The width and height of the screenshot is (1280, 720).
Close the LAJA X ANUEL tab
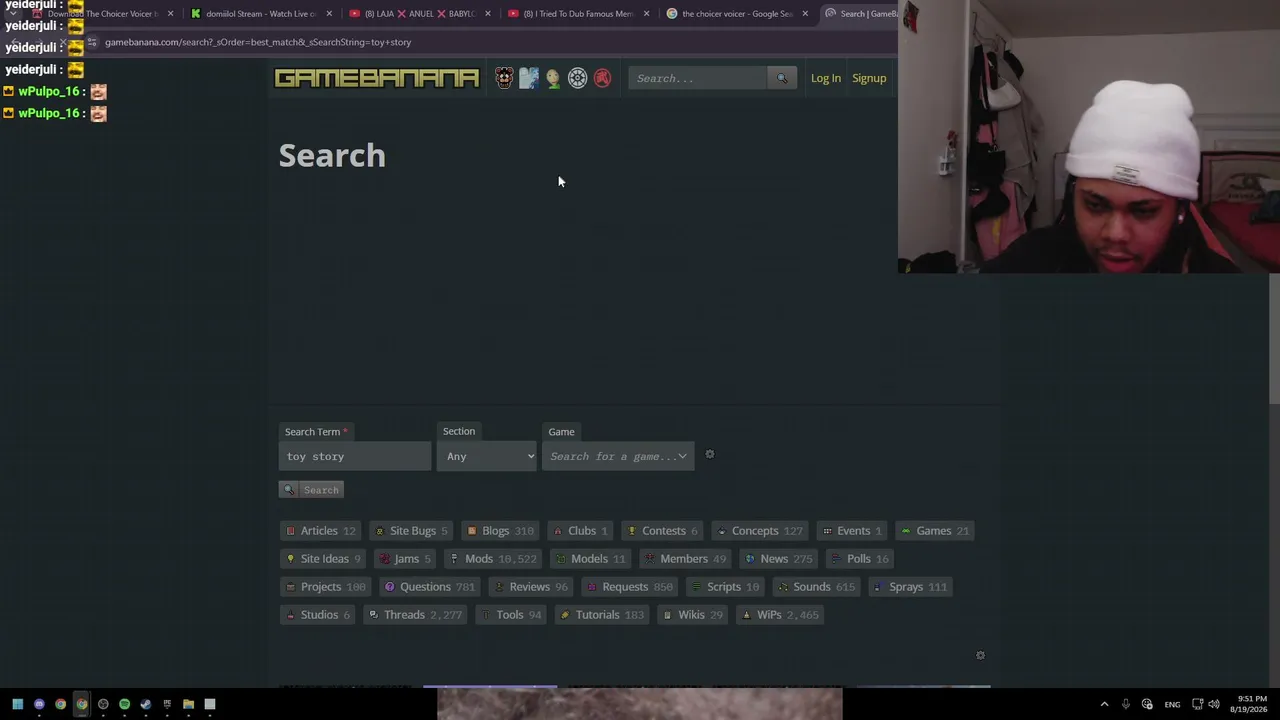[x=488, y=14]
